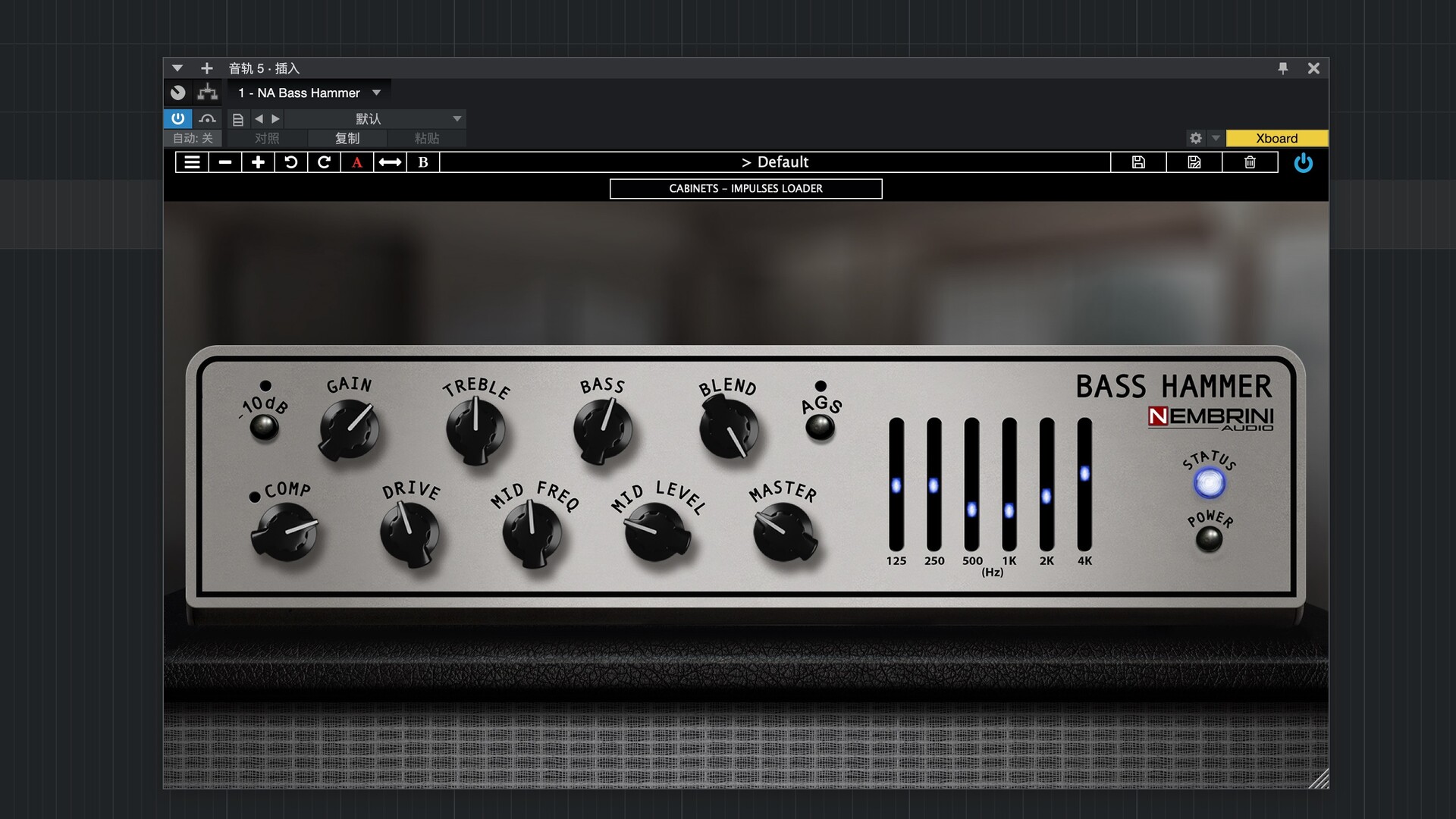Click the BASS knob
This screenshot has width=1456, height=819.
603,431
